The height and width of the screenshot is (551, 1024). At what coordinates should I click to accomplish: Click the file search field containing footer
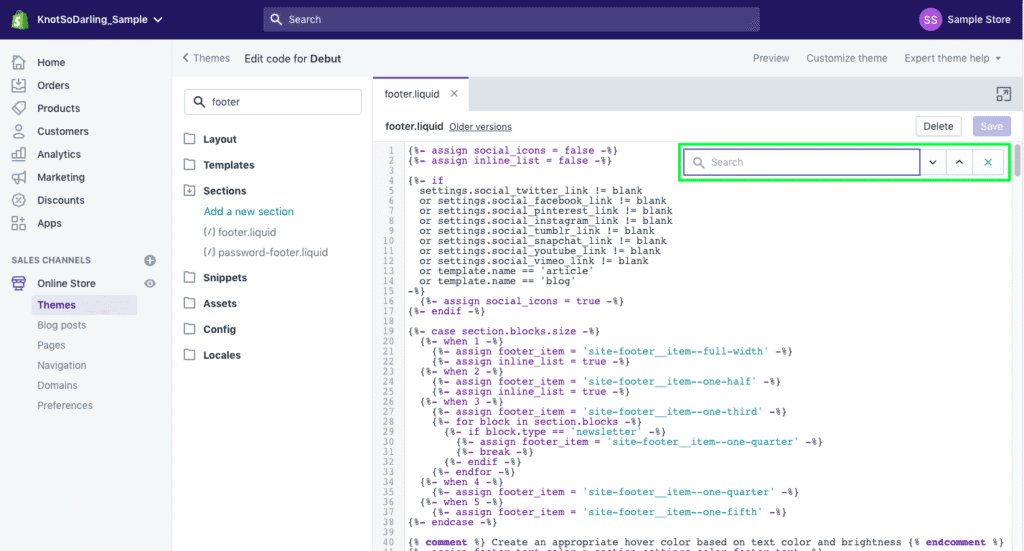[x=273, y=102]
